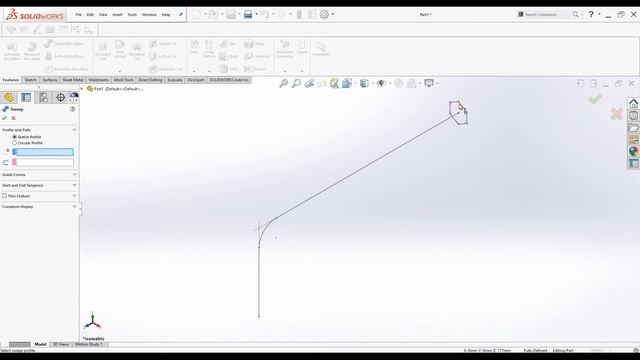
Task: Click the Zoom to Fit icon
Action: coord(283,84)
